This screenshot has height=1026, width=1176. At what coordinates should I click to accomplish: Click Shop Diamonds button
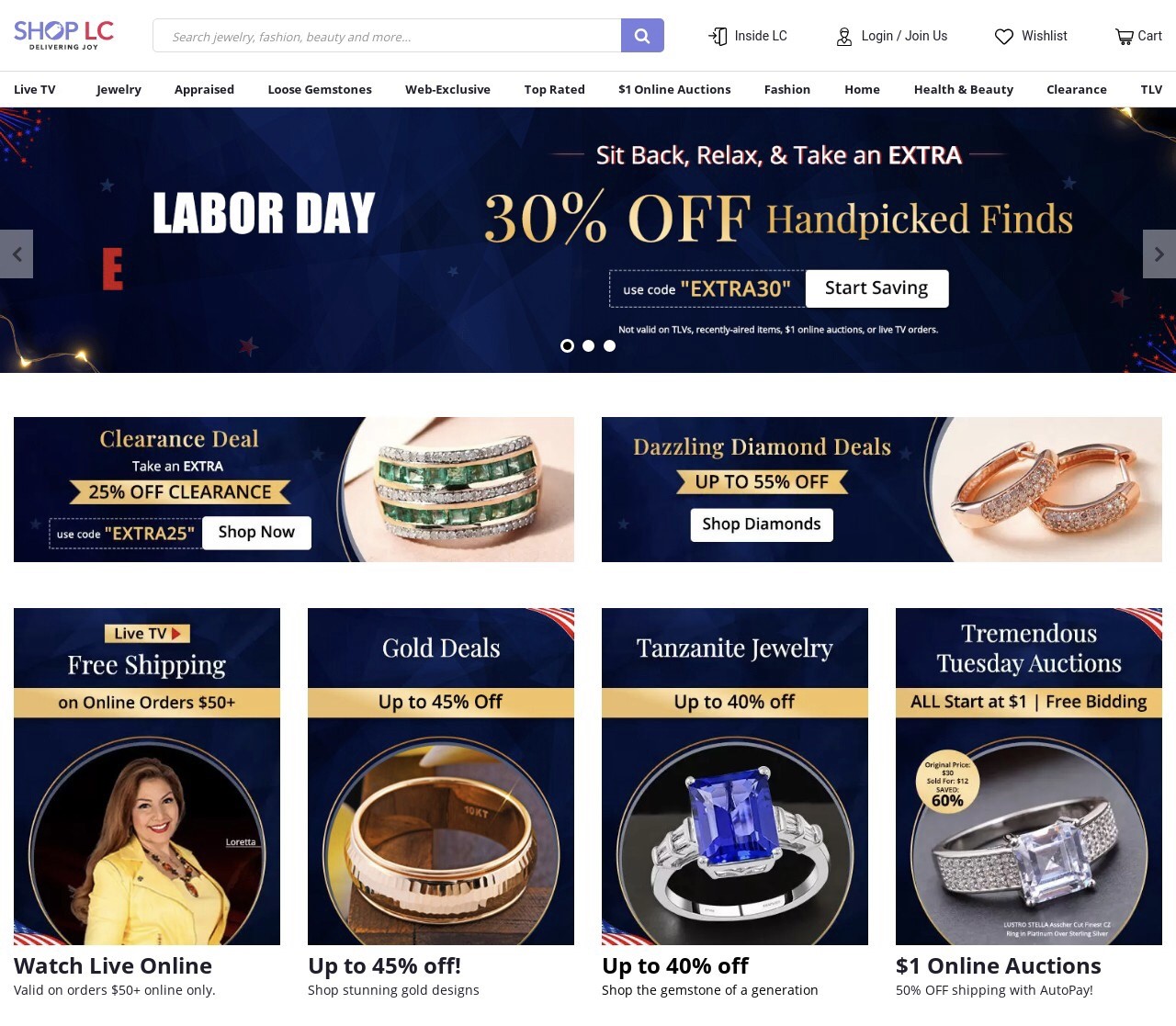click(x=762, y=524)
